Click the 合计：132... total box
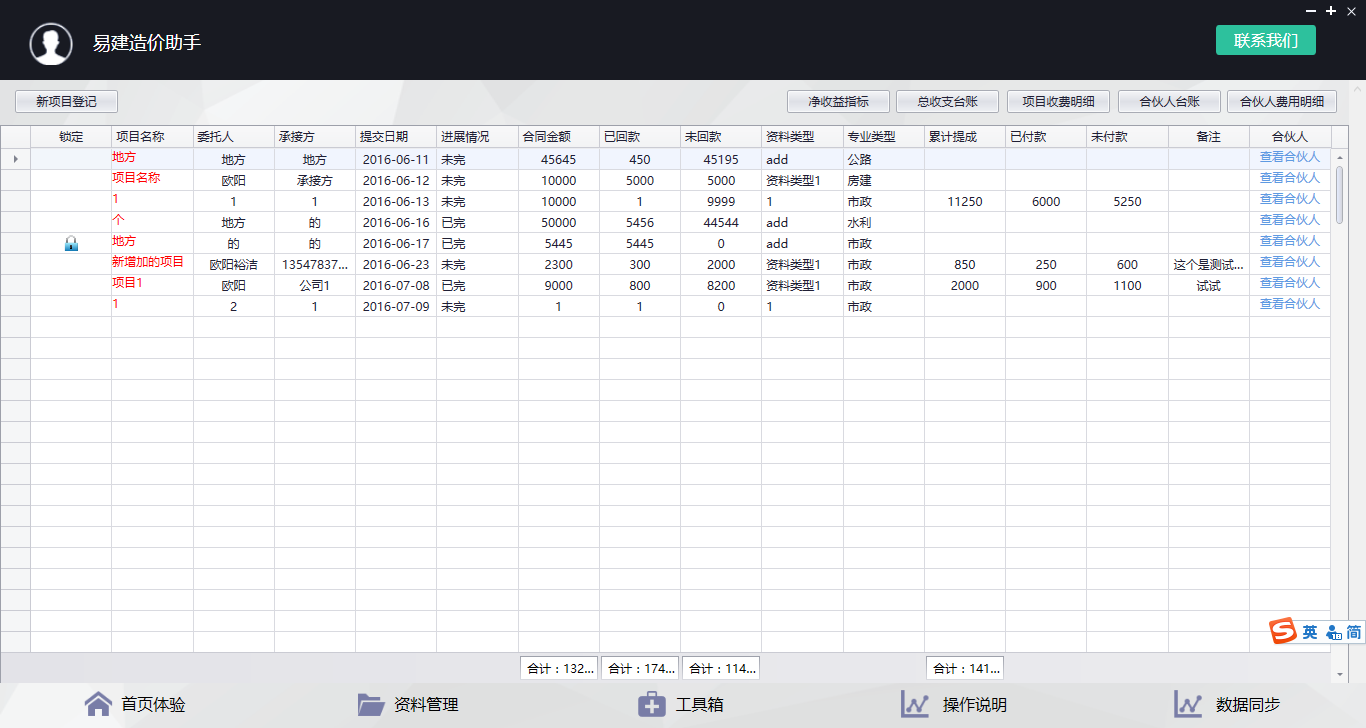This screenshot has width=1366, height=728. pos(559,668)
